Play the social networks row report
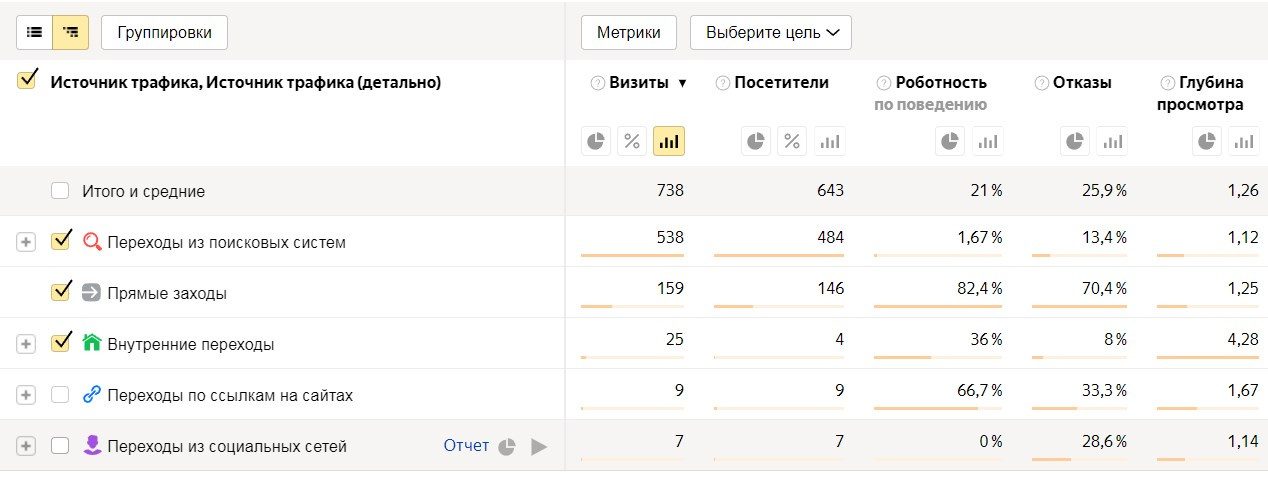 tap(539, 446)
